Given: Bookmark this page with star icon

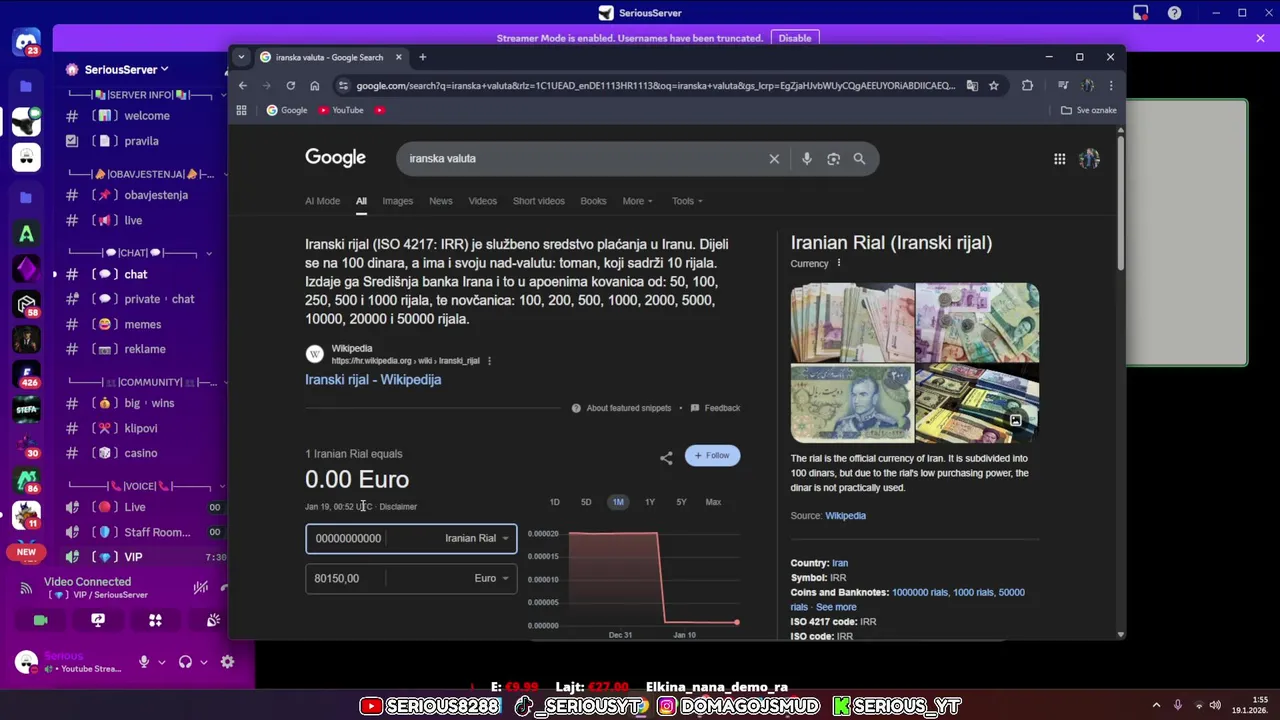Looking at the screenshot, I should pos(993,86).
